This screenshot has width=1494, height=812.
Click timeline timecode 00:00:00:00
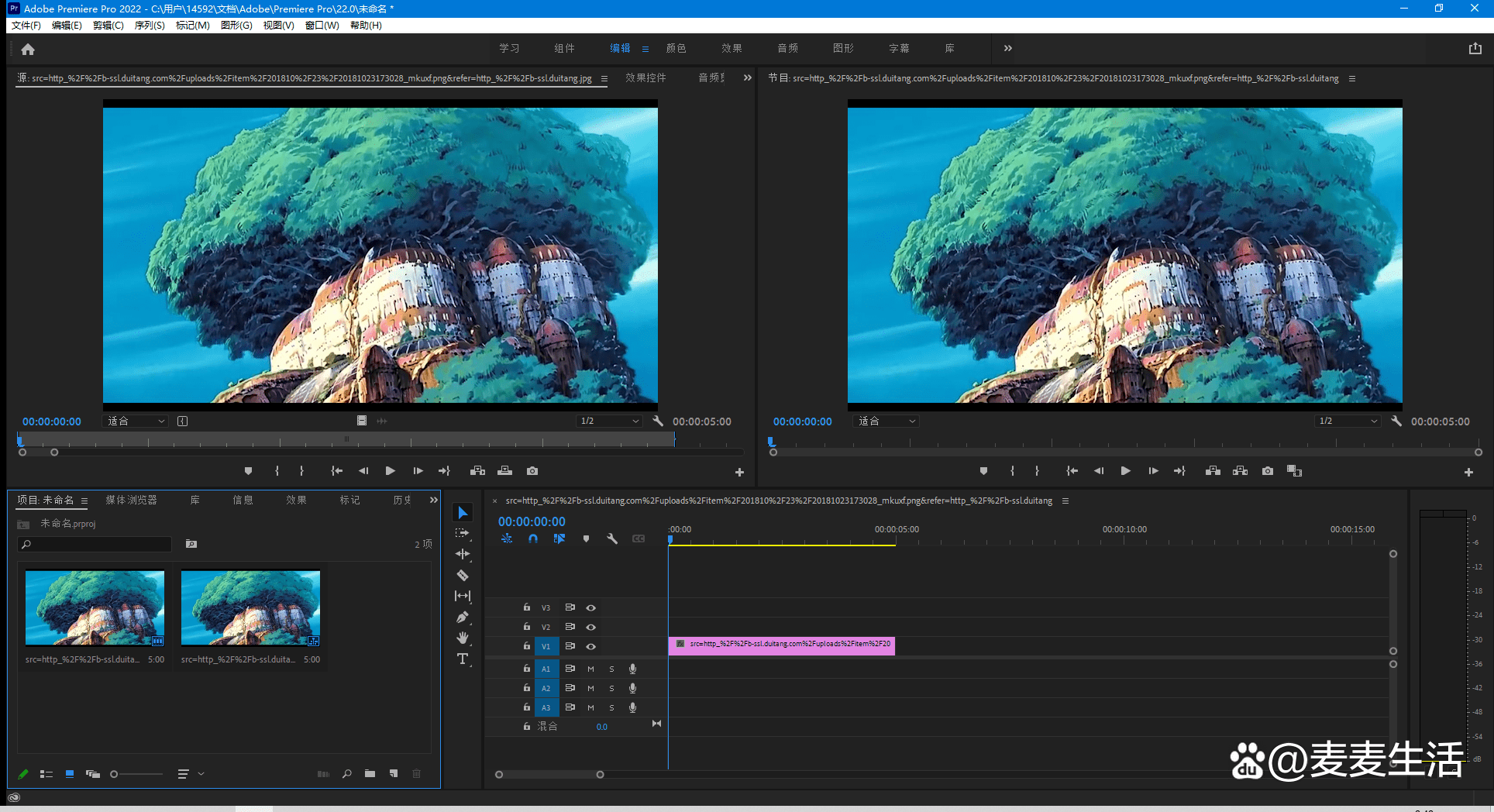point(532,521)
